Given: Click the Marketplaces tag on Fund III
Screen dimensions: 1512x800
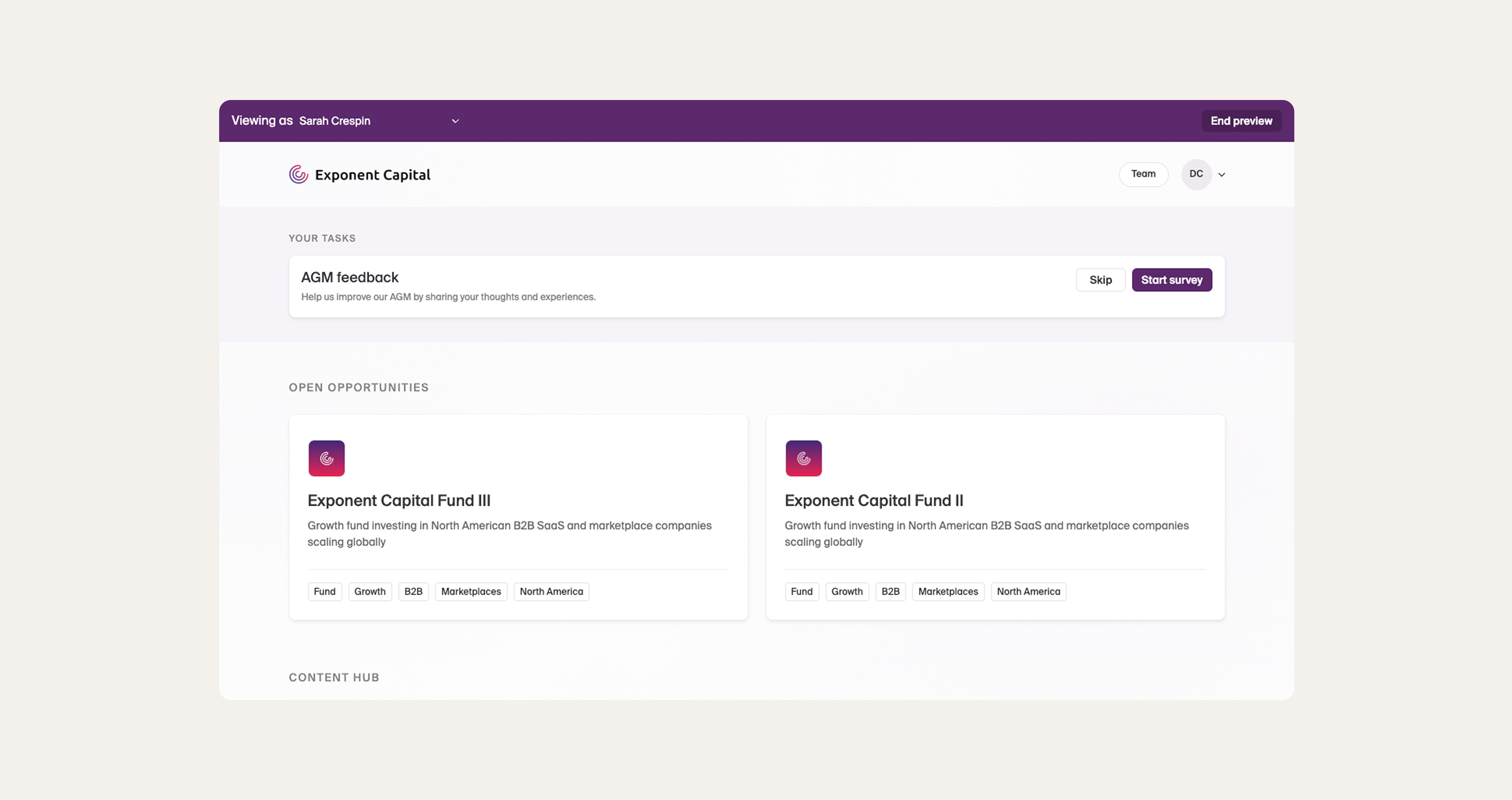Looking at the screenshot, I should pyautogui.click(x=471, y=592).
